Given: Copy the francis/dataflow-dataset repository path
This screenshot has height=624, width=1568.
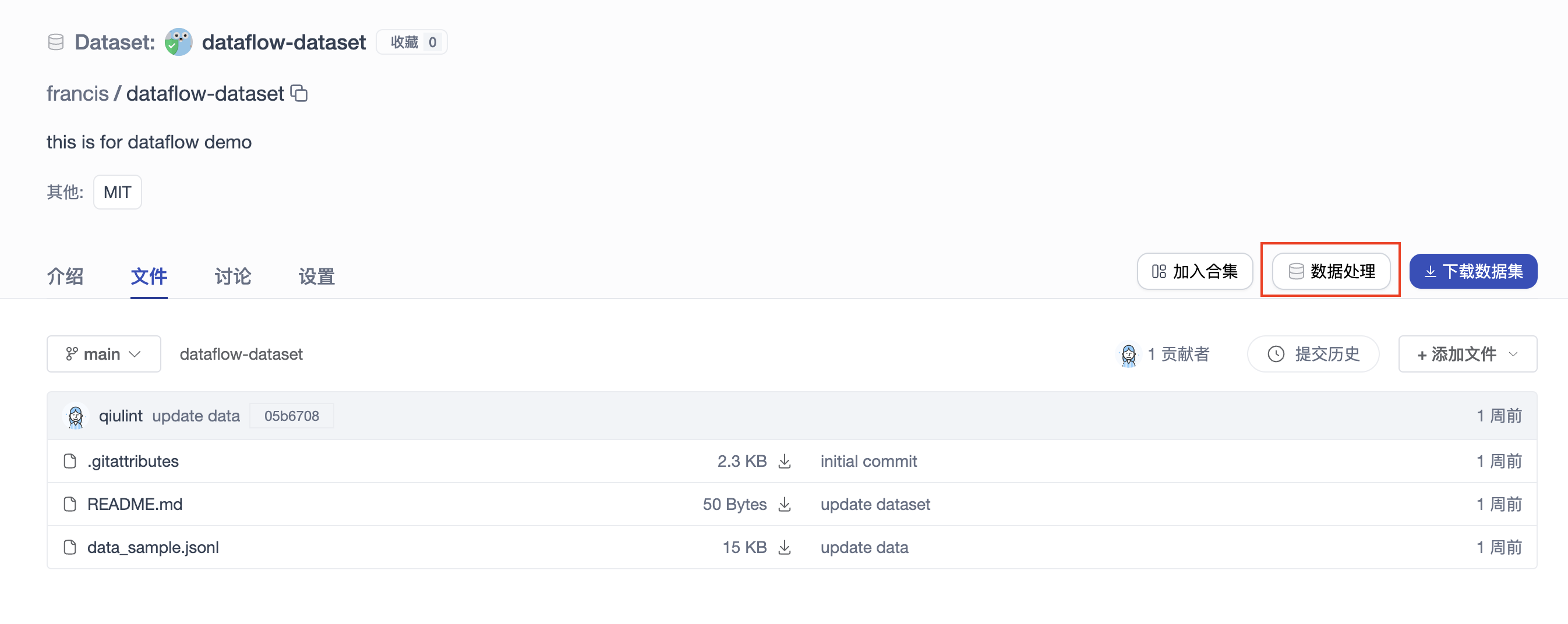Looking at the screenshot, I should click(299, 94).
